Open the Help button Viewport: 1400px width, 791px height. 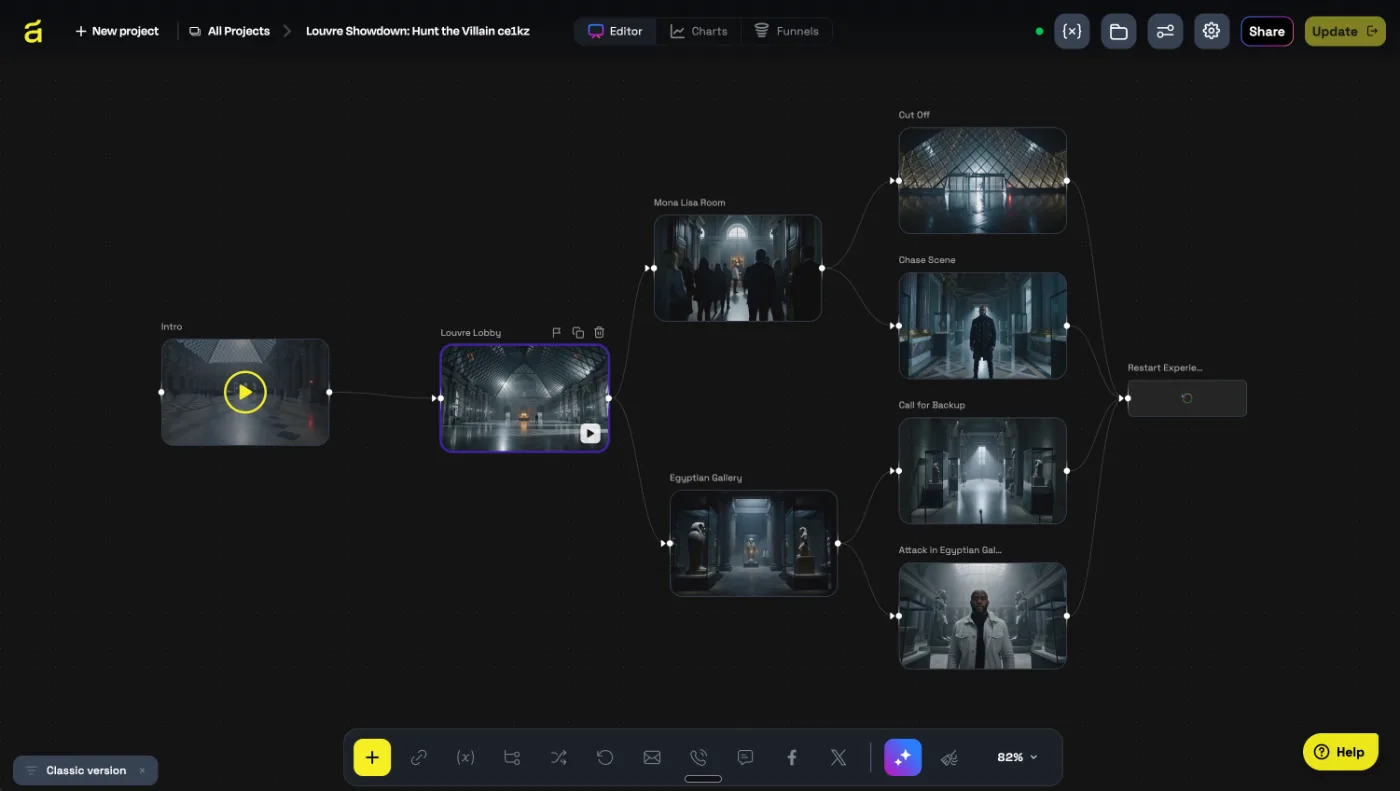point(1340,752)
